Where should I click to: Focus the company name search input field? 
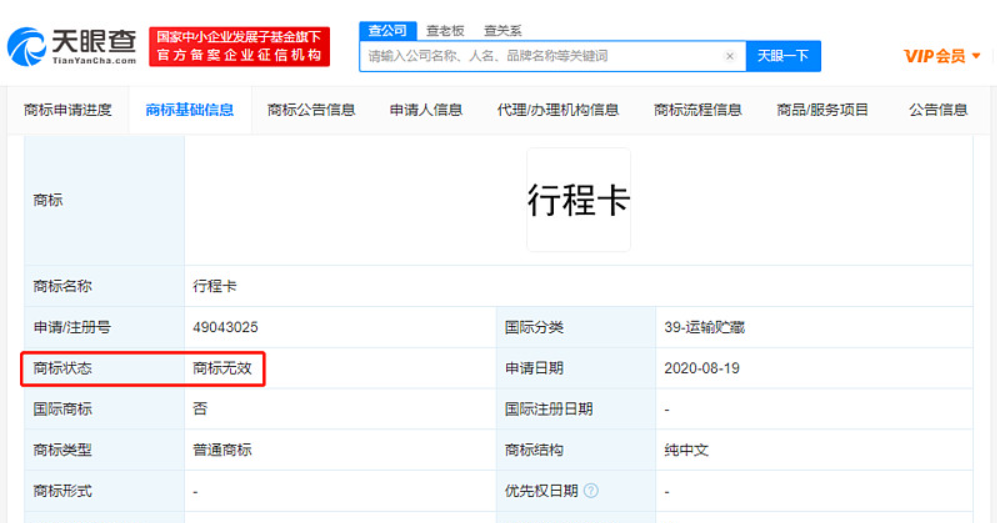pos(540,56)
